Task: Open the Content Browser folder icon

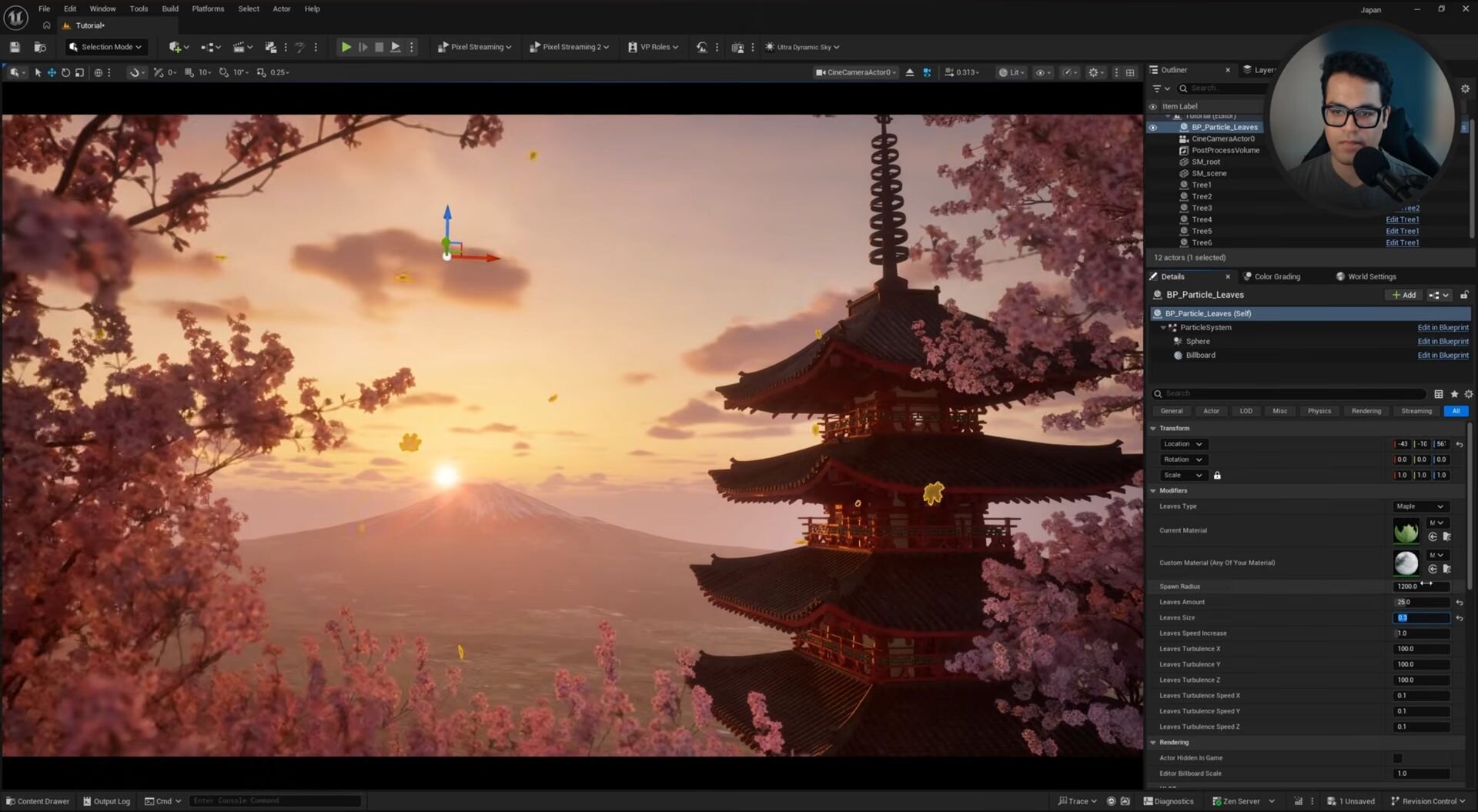Action: 40,47
